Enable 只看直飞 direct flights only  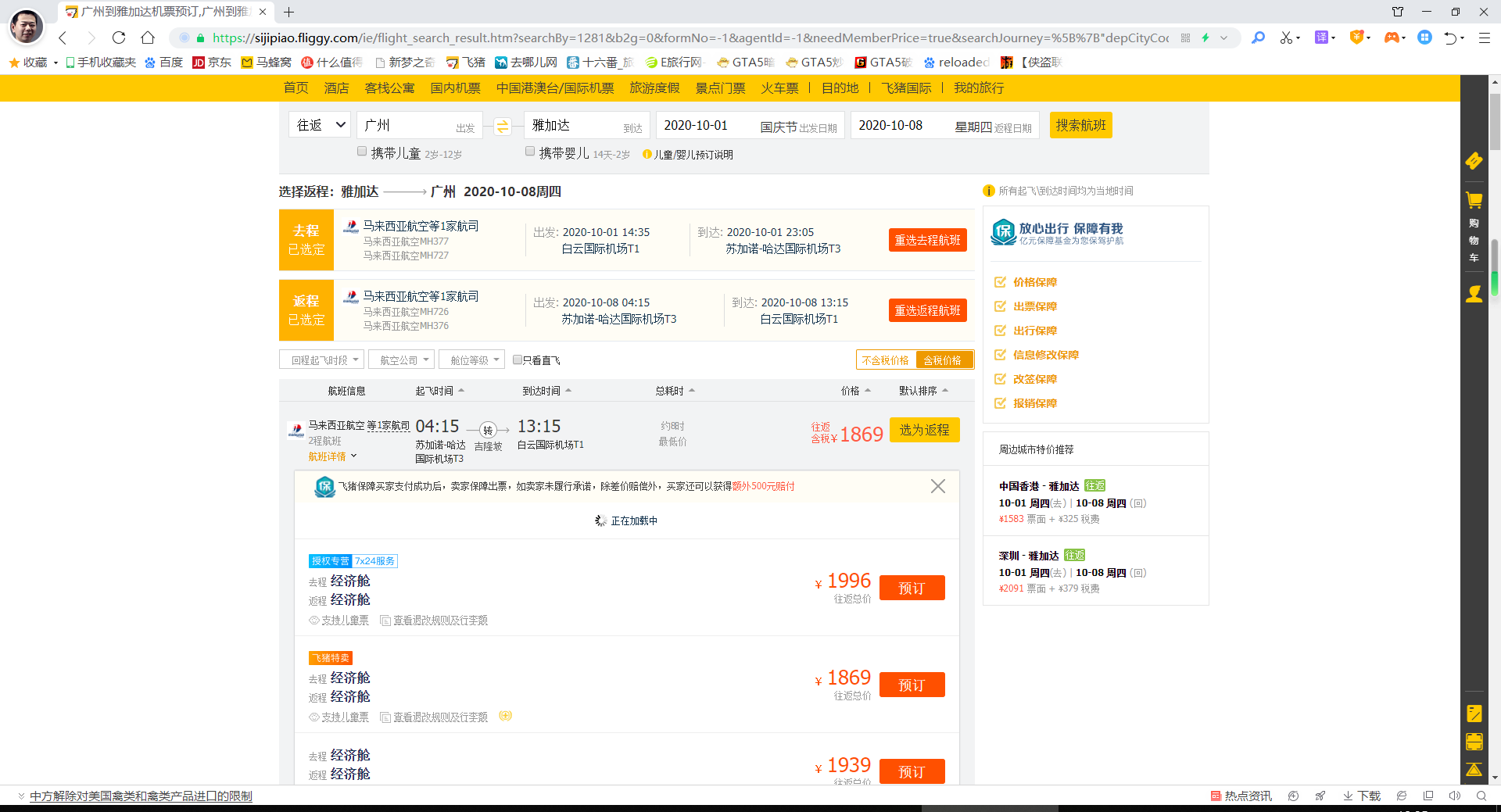click(518, 360)
